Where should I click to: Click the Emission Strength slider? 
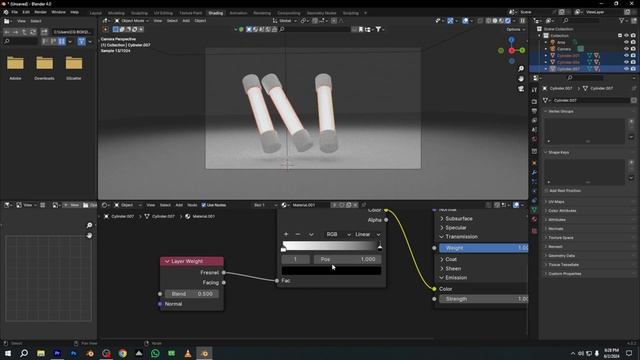click(484, 299)
